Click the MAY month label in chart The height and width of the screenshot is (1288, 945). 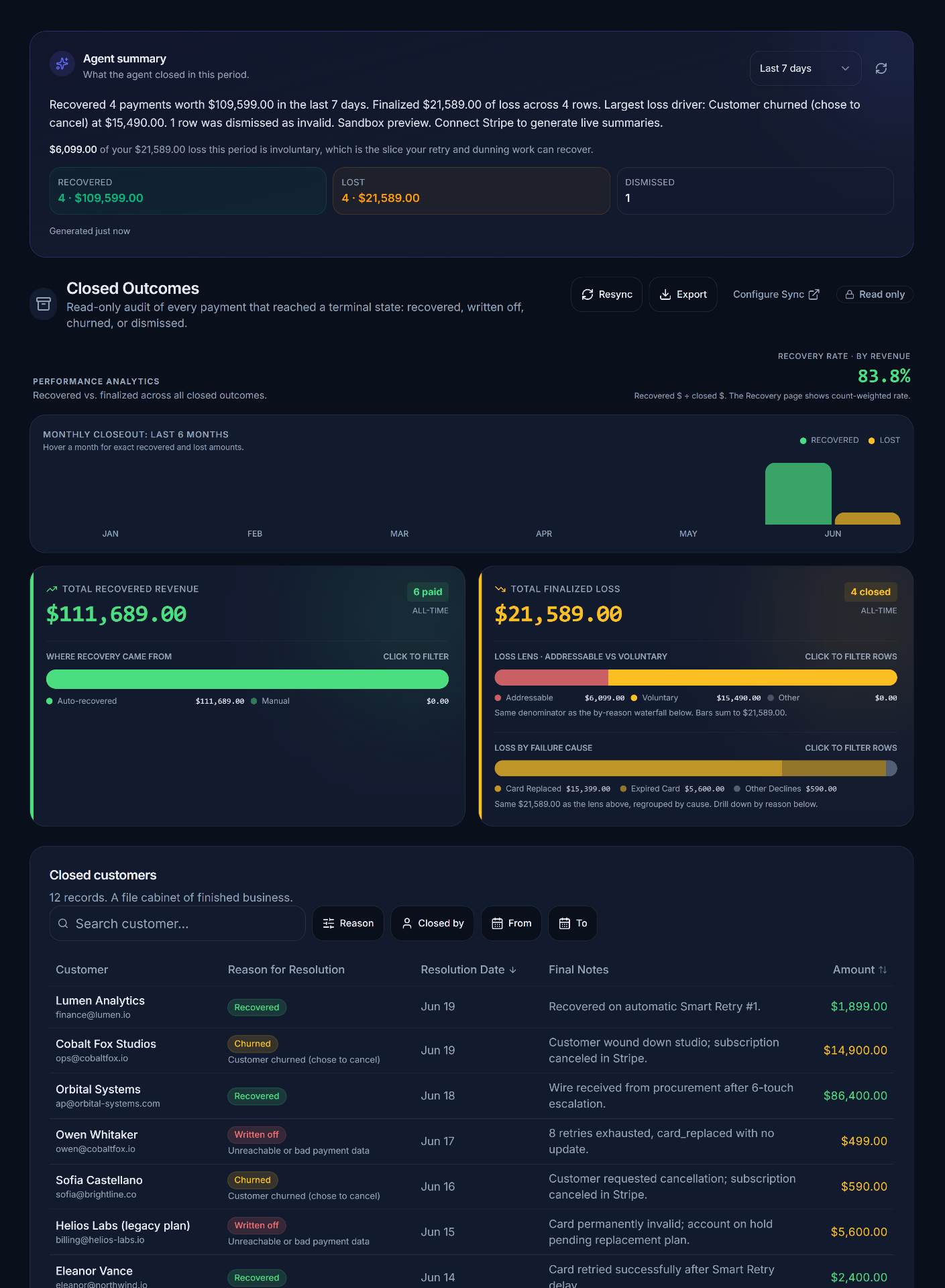pyautogui.click(x=688, y=534)
